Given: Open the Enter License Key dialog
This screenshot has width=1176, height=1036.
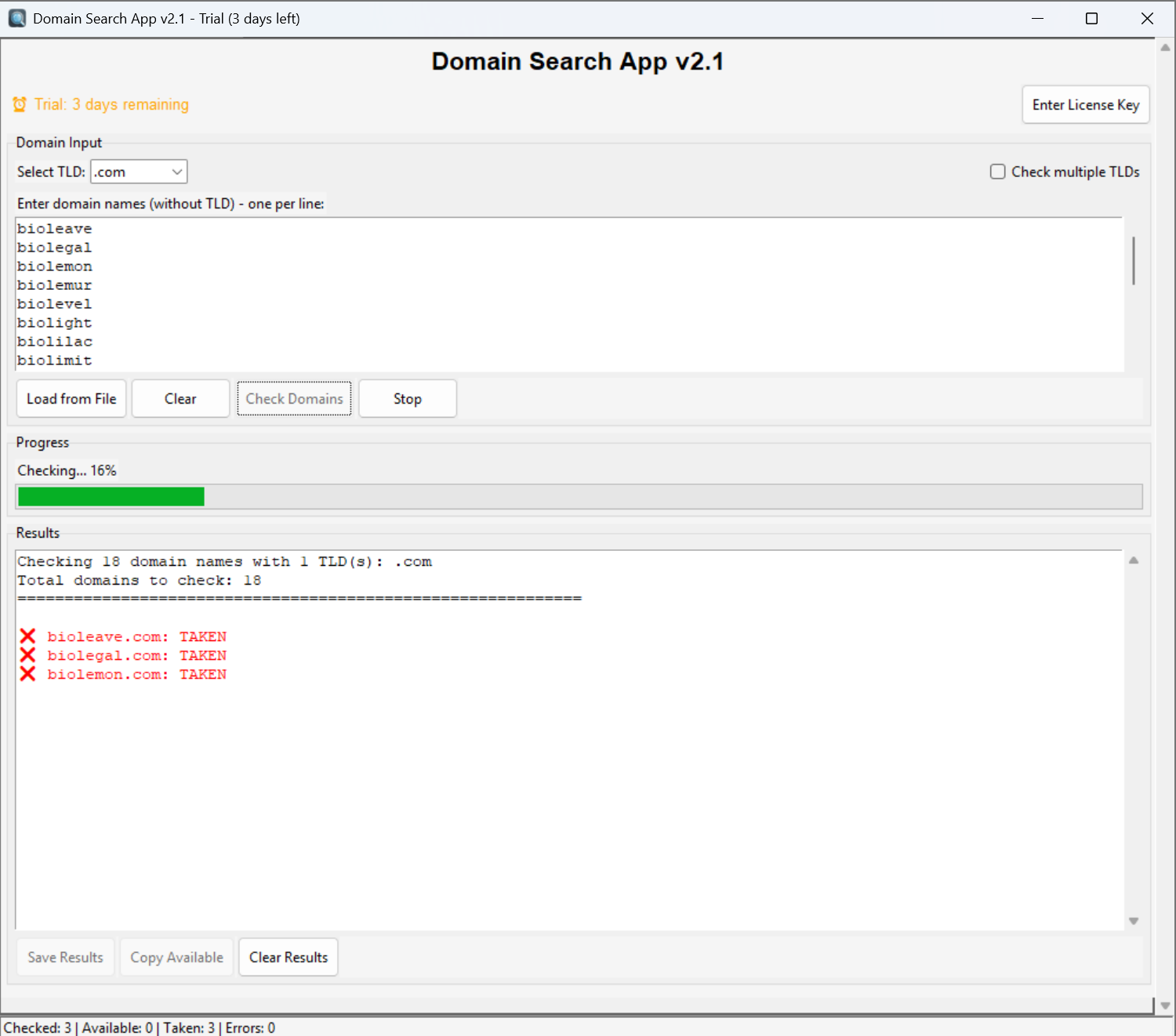Looking at the screenshot, I should pos(1086,105).
